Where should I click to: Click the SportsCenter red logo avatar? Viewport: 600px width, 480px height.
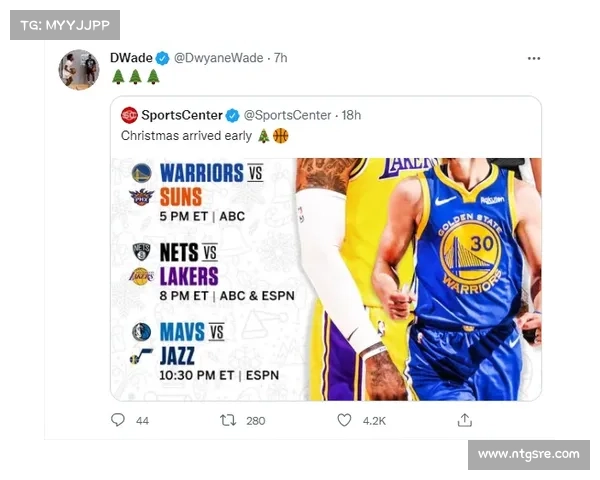tap(129, 115)
